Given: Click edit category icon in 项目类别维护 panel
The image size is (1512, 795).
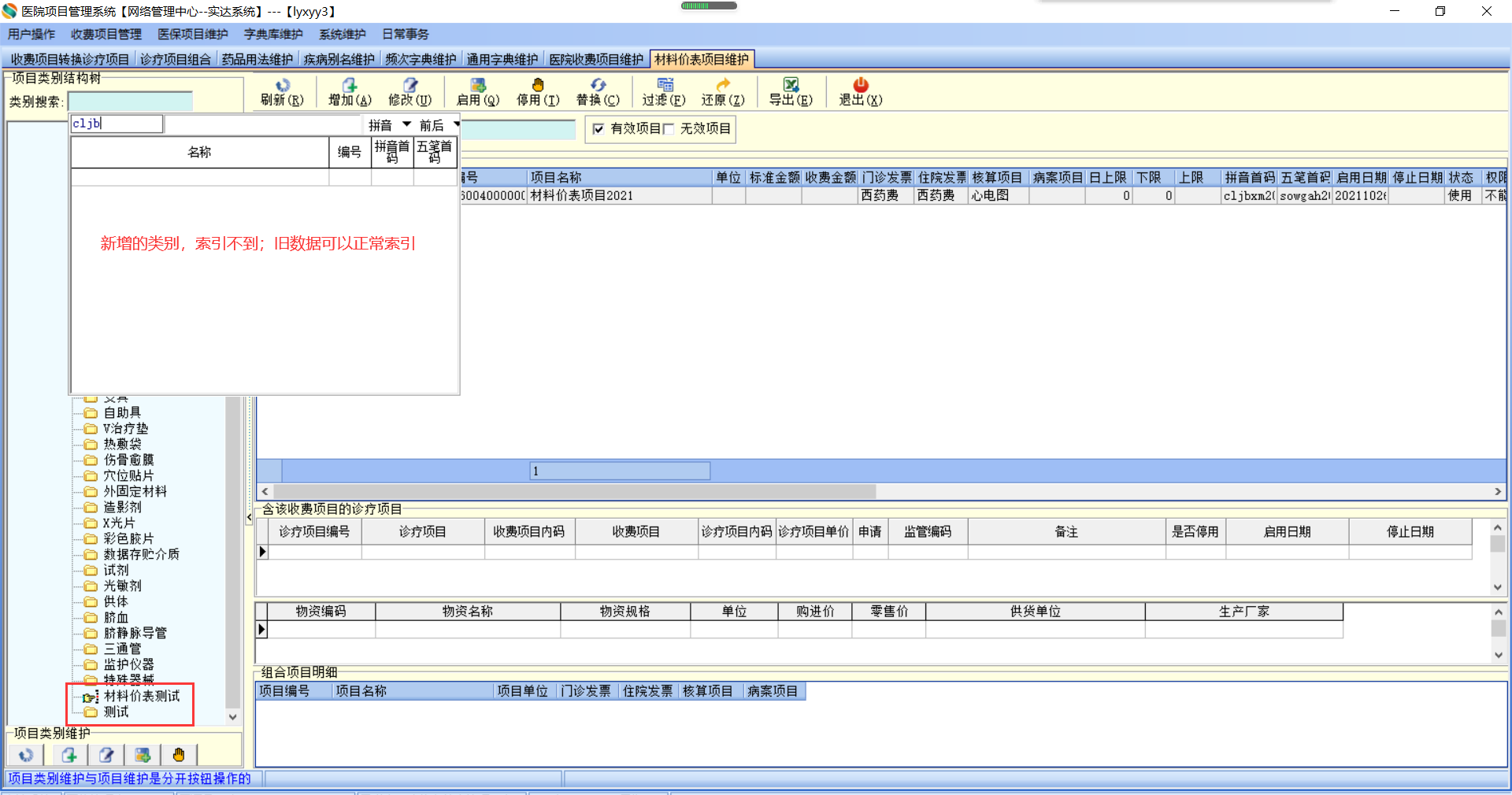Looking at the screenshot, I should pos(106,755).
